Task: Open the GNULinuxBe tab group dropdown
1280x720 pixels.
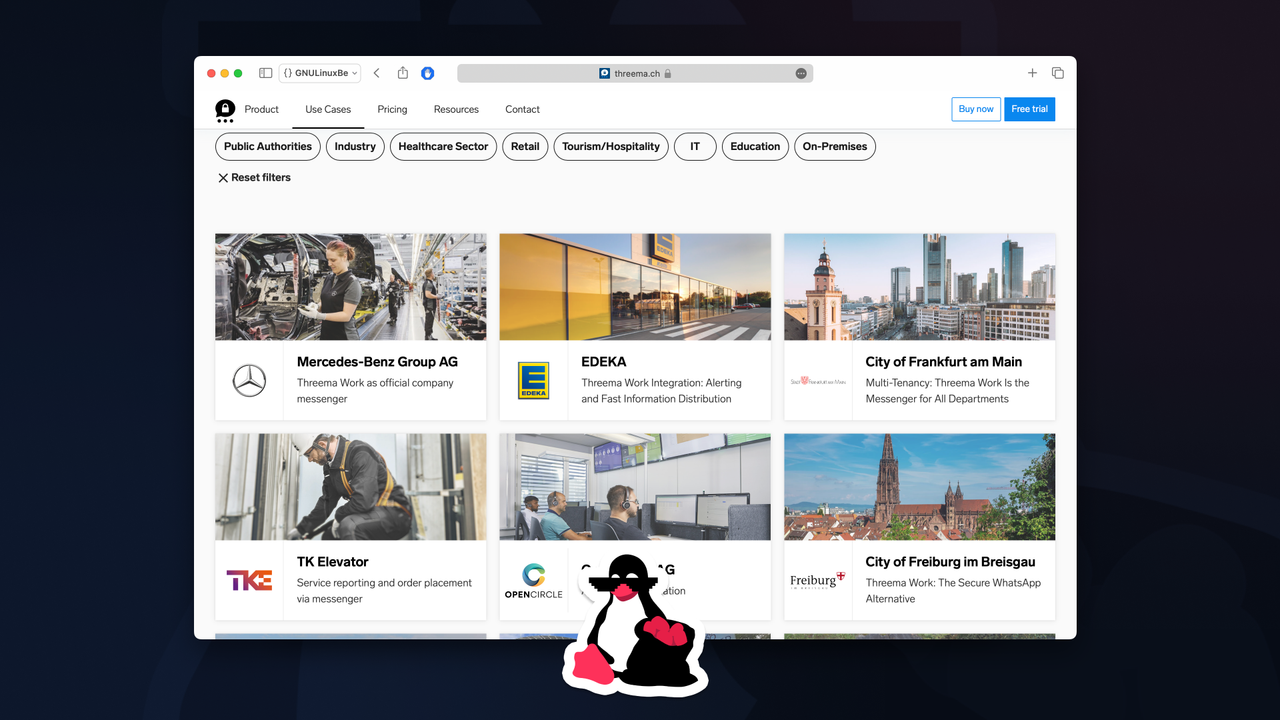Action: tap(320, 73)
